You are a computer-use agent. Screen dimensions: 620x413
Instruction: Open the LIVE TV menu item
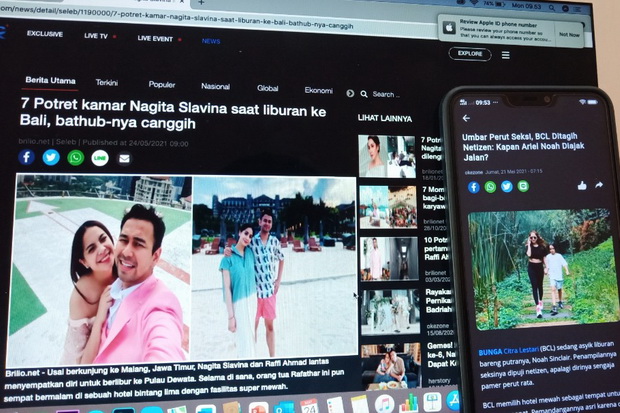tap(96, 36)
